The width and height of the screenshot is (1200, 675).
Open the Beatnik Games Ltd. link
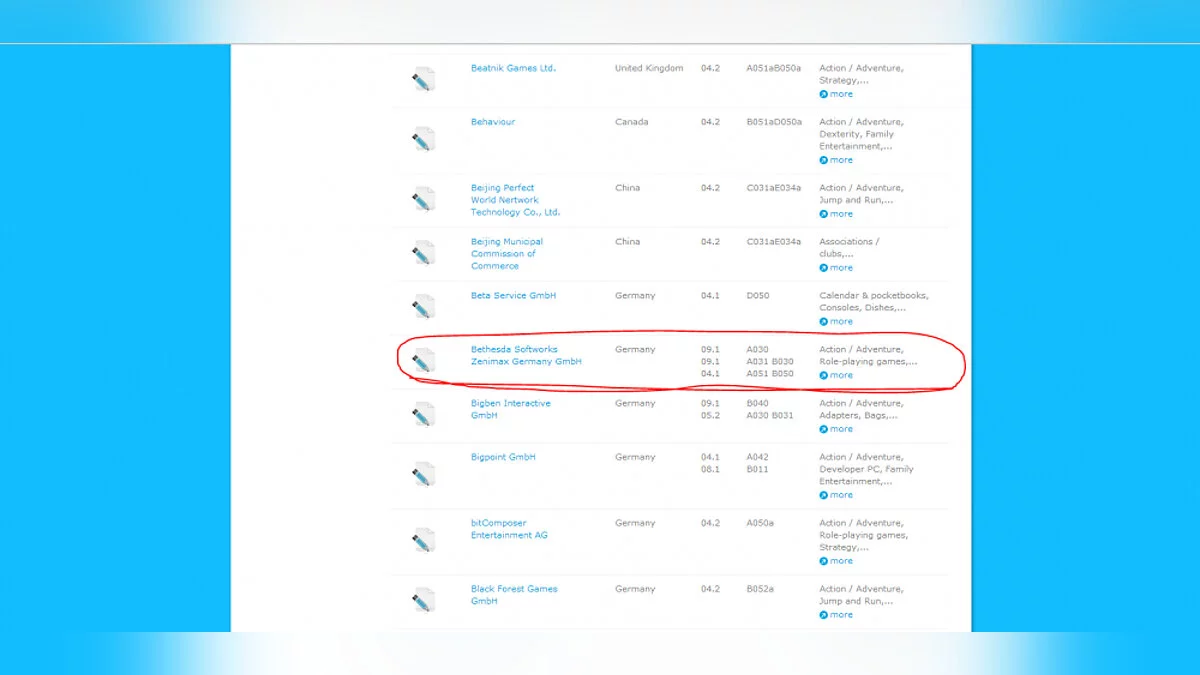pyautogui.click(x=513, y=68)
